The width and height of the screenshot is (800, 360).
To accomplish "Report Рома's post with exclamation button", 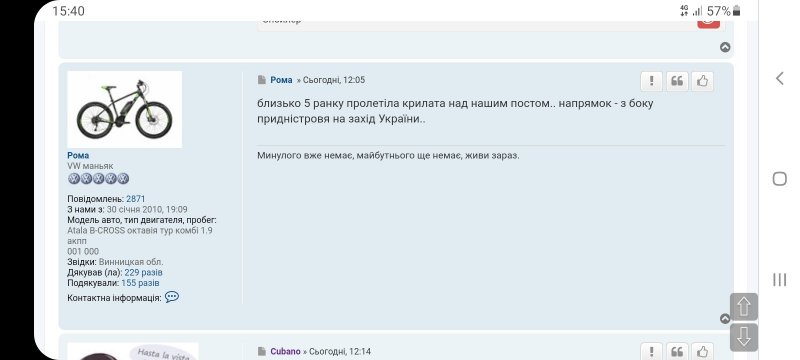I will [x=652, y=81].
